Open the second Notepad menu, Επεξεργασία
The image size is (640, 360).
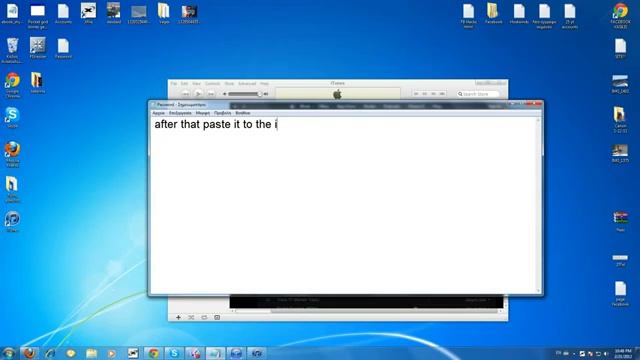[x=180, y=113]
